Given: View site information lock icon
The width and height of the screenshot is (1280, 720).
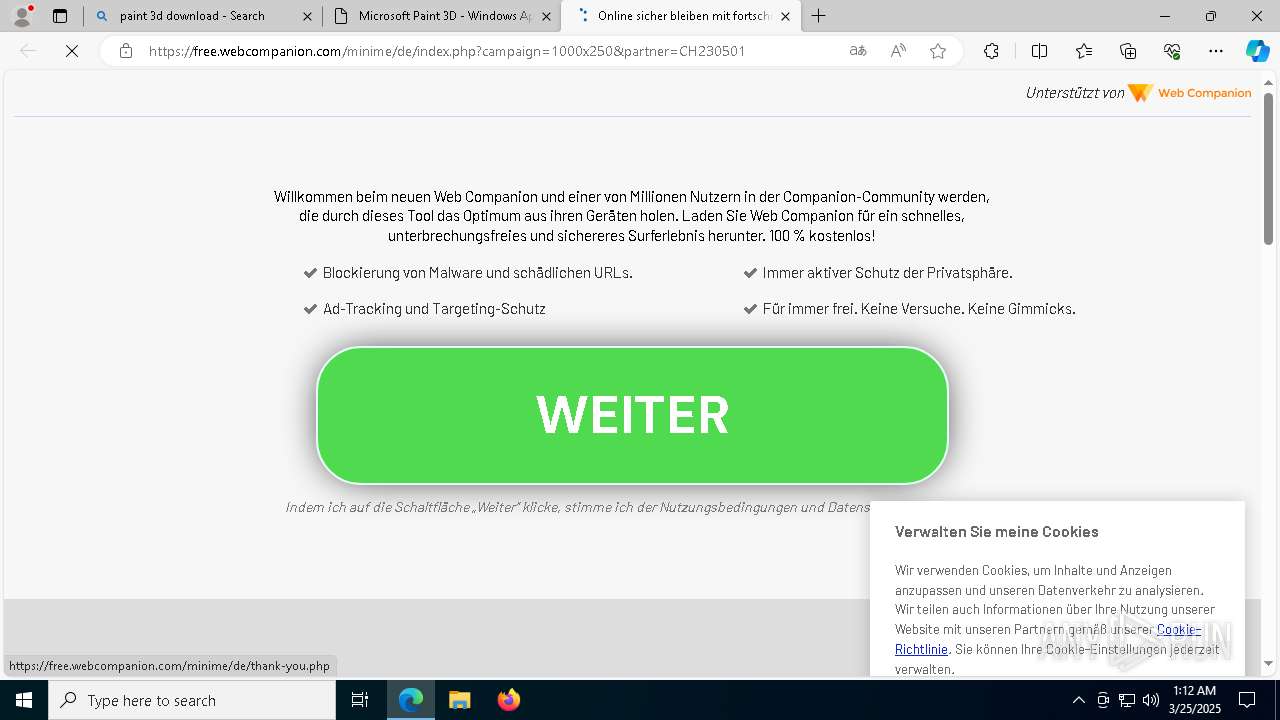Looking at the screenshot, I should coord(126,51).
